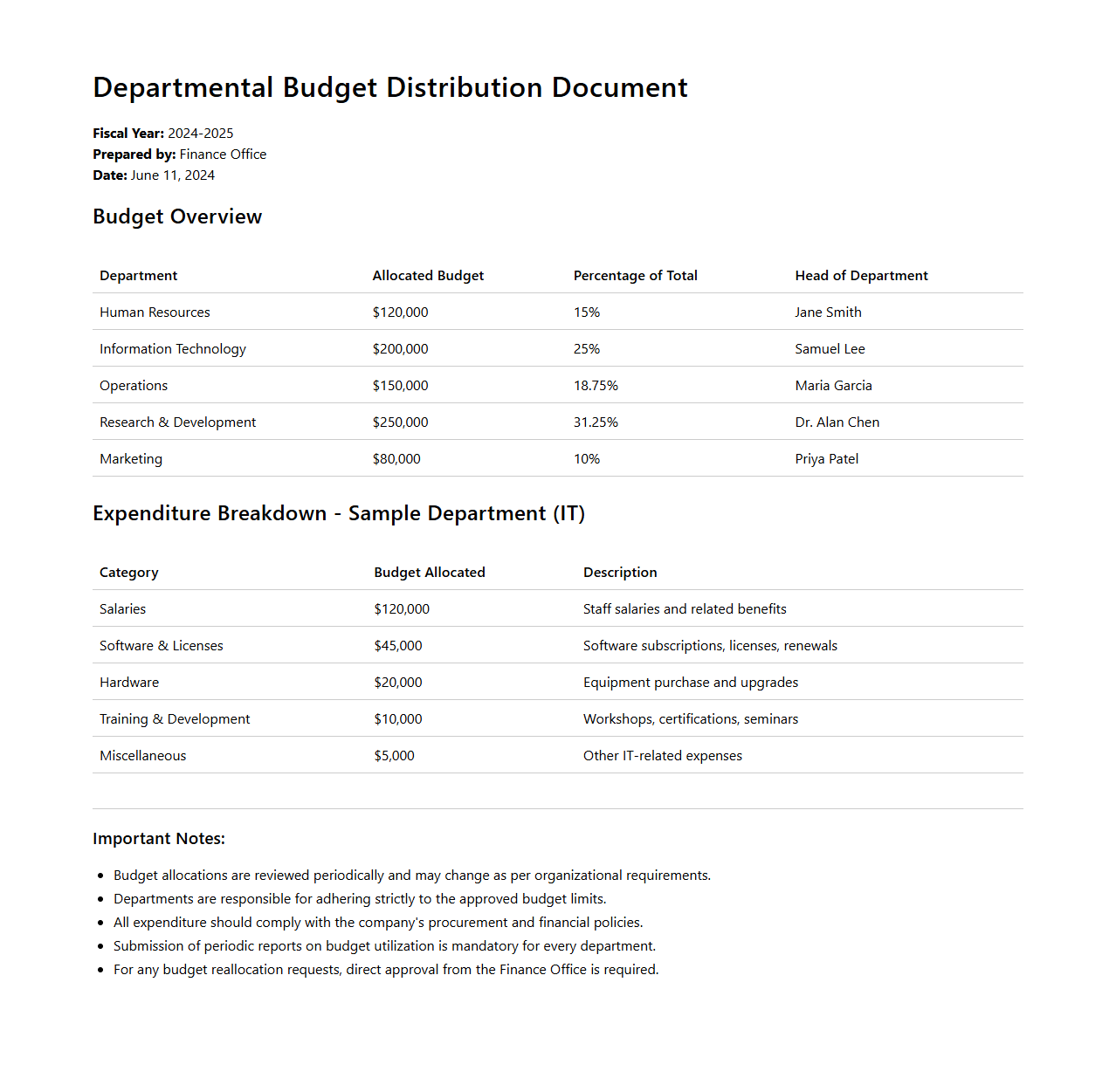The image size is (1116, 1092).
Task: Select the Hardware description about equipment purchase
Action: pos(690,683)
